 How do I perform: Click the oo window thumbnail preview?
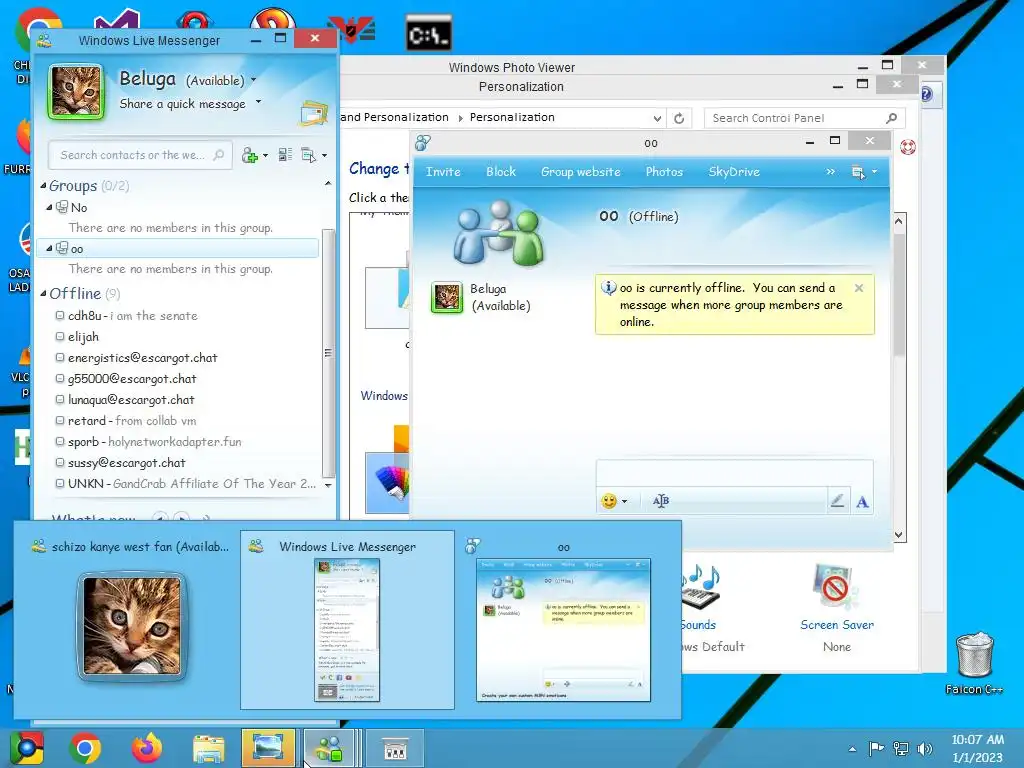click(x=563, y=630)
